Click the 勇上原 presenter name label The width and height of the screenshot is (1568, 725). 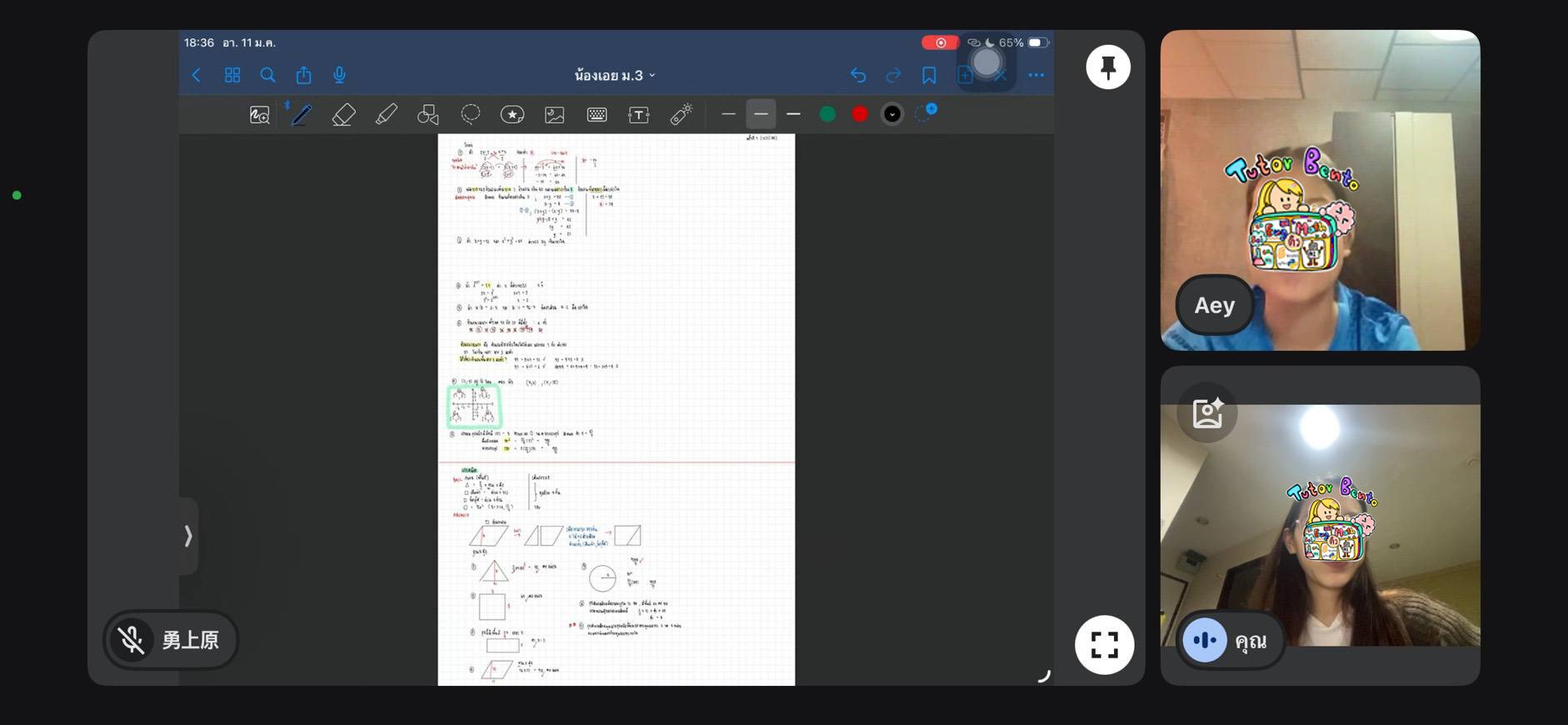point(191,640)
